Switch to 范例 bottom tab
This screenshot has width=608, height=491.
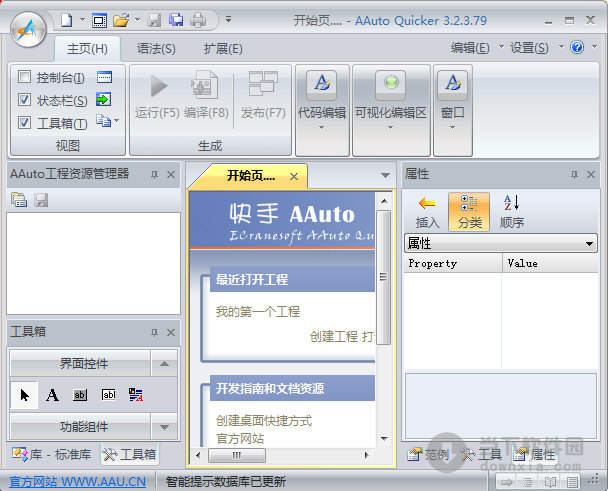(428, 454)
